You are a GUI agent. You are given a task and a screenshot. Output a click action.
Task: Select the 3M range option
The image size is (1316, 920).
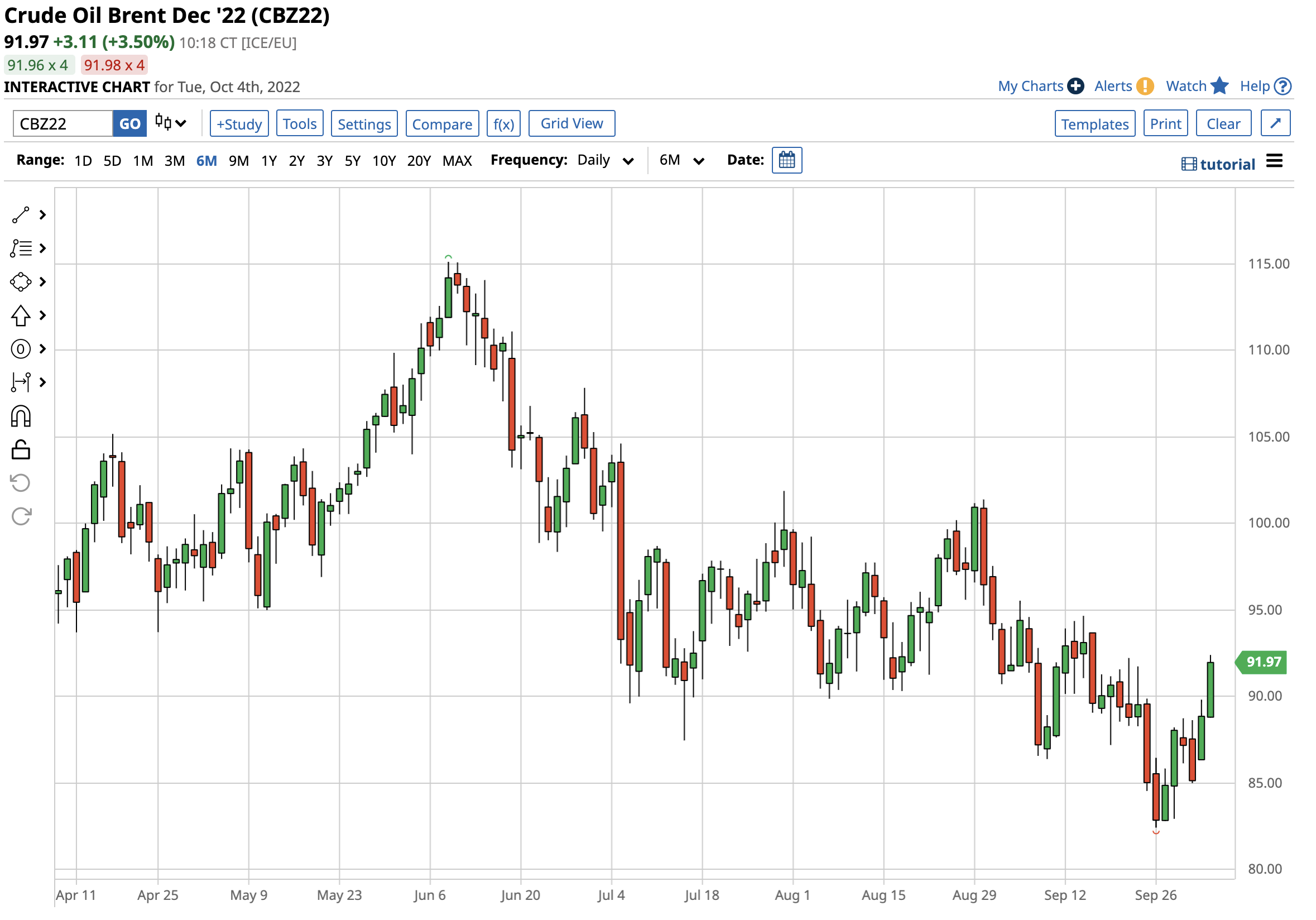pos(175,161)
